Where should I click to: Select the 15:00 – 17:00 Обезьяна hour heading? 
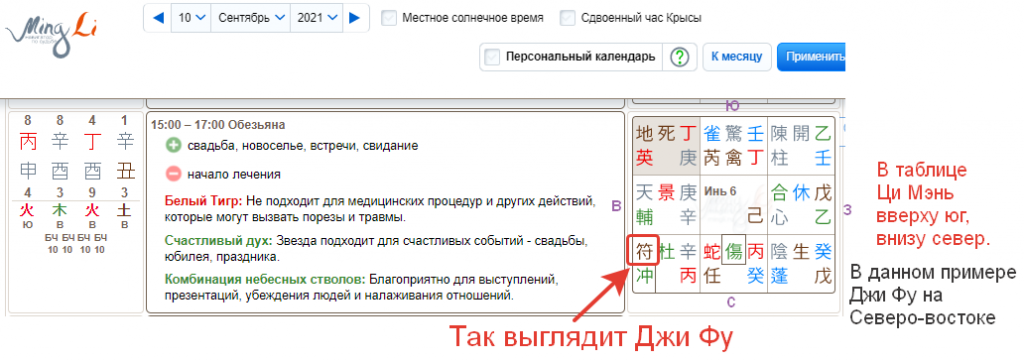218,124
